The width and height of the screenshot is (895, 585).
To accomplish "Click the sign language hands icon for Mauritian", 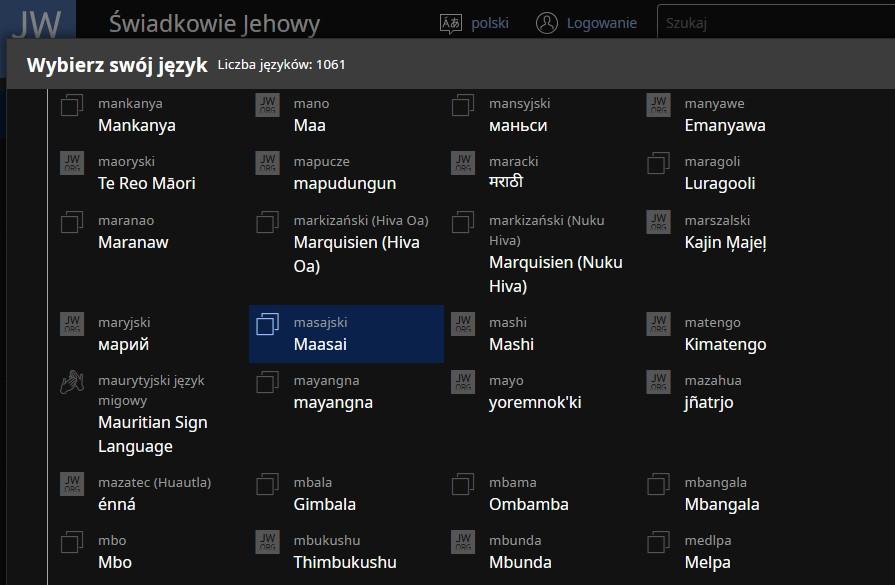I will (x=72, y=382).
